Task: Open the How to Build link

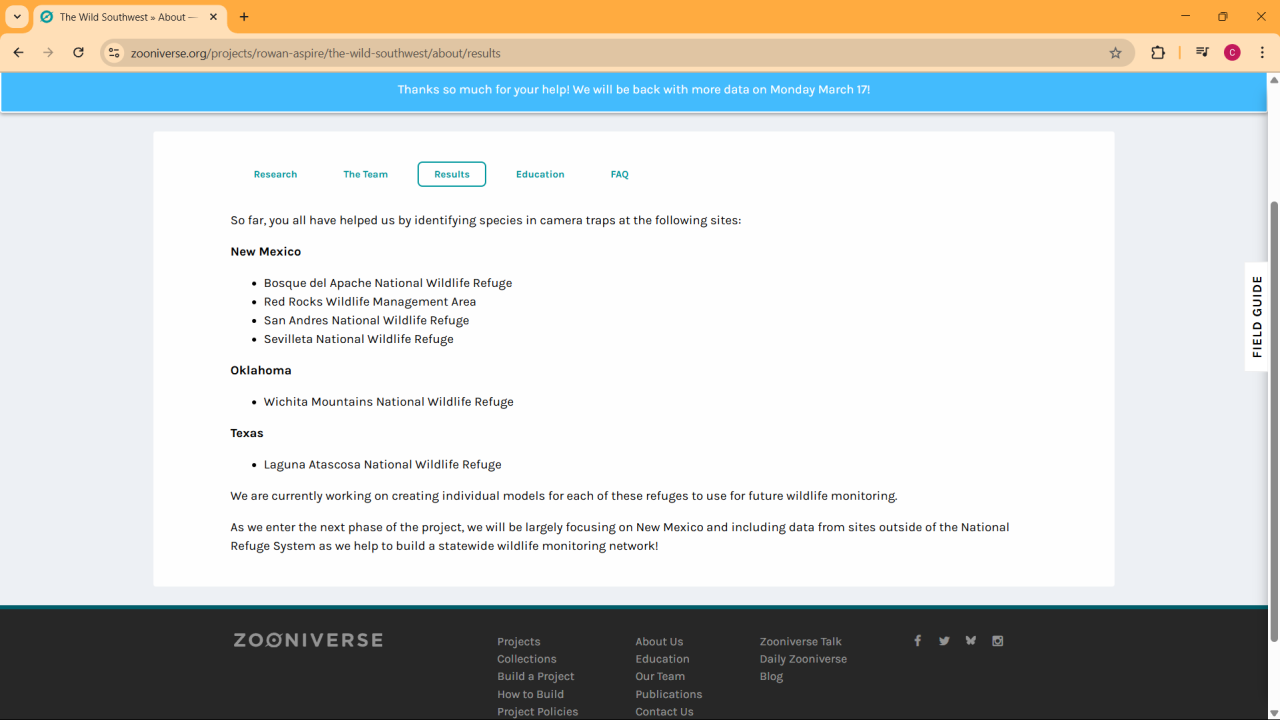Action: [x=531, y=694]
